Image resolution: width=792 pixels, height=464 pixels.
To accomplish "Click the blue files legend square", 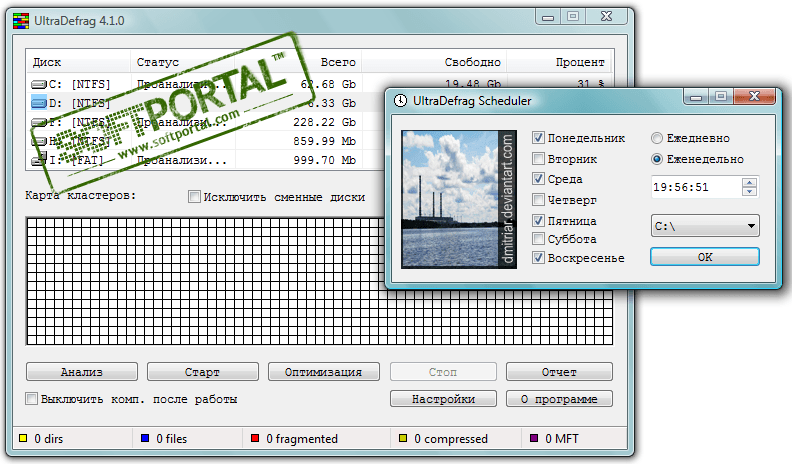I will click(145, 438).
